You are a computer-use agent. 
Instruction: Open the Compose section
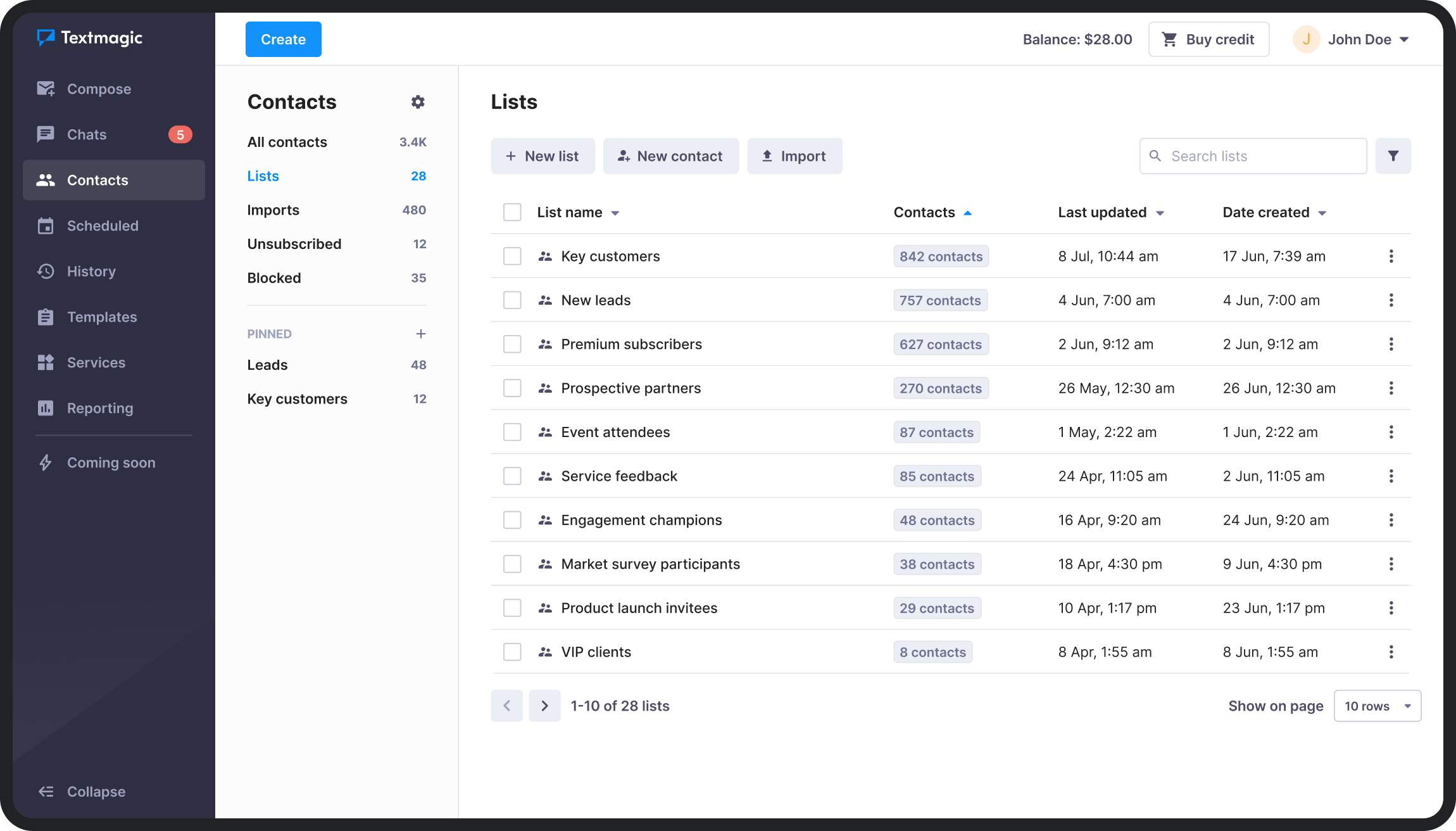click(99, 89)
